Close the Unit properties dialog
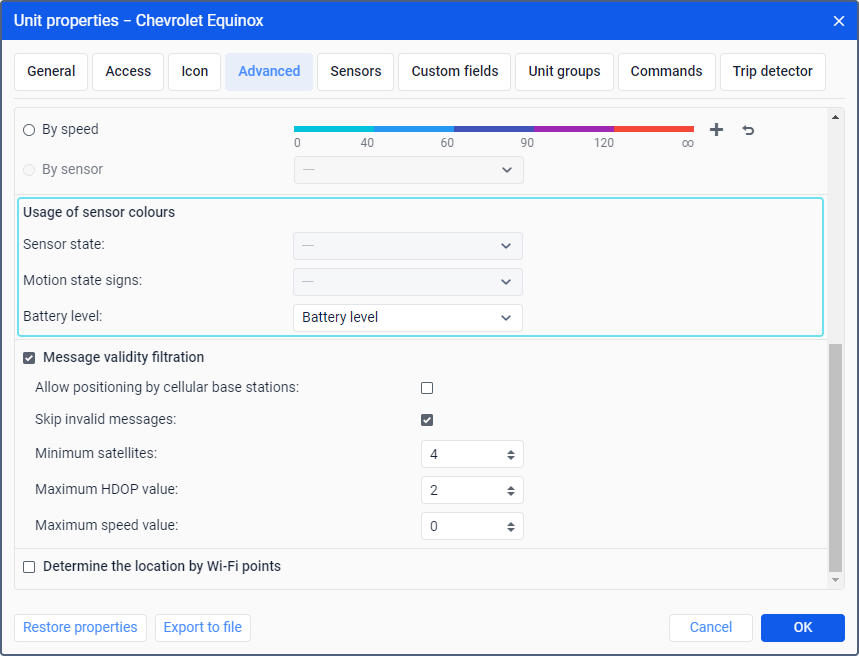Screen dimensions: 859x656 pyautogui.click(x=838, y=21)
